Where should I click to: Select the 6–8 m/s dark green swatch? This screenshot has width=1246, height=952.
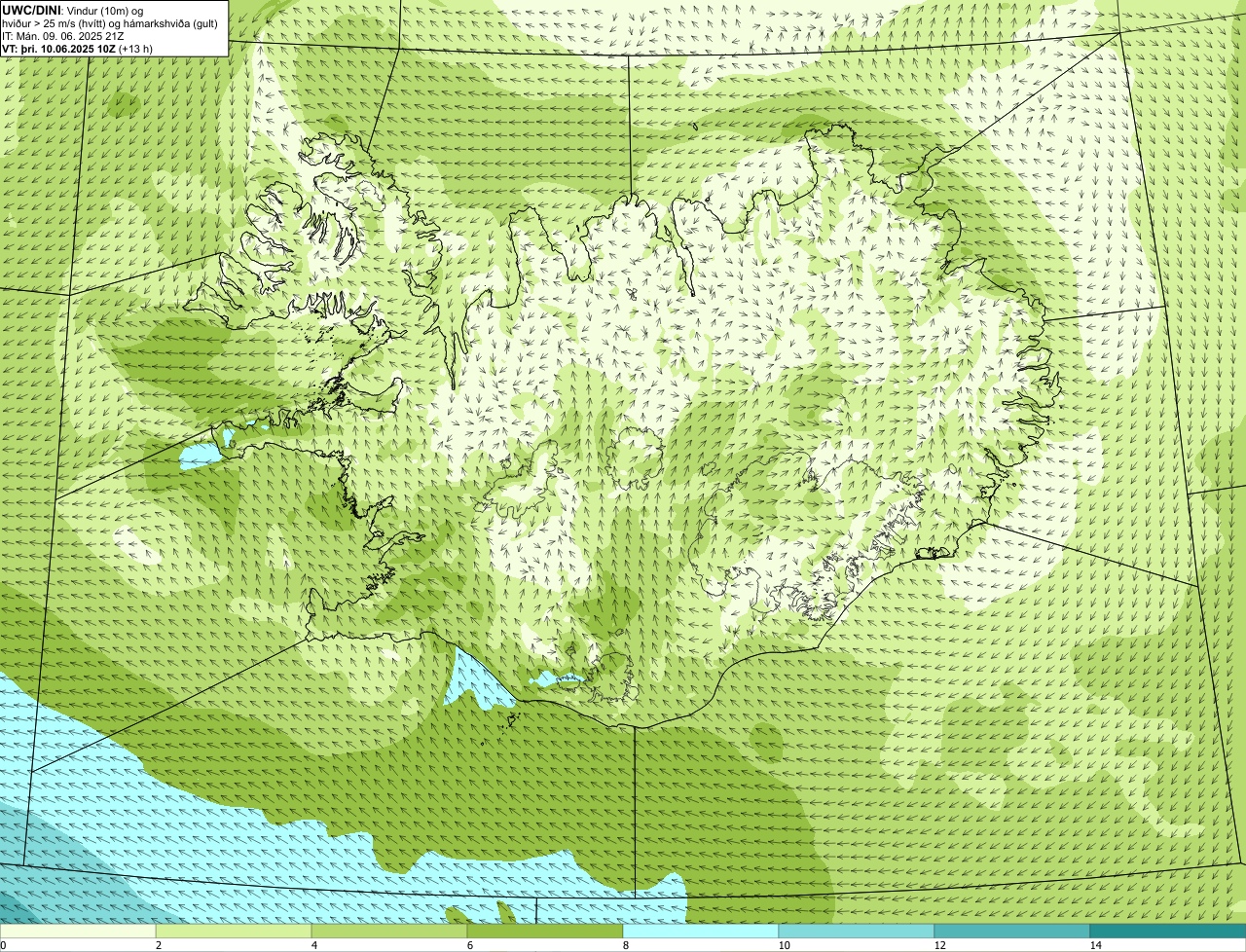point(545,931)
